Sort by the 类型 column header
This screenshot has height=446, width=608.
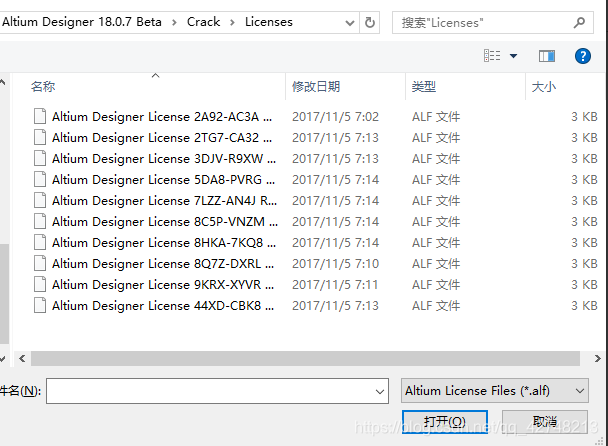pos(424,86)
